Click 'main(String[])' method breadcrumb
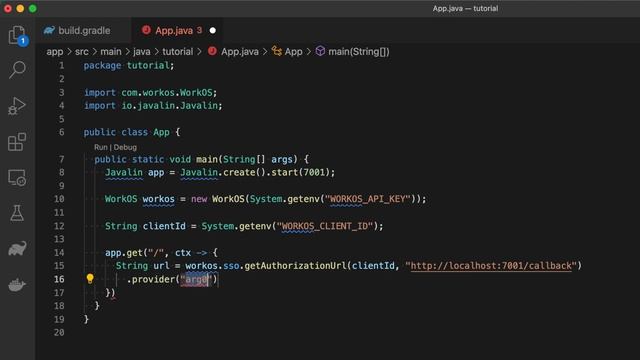Image resolution: width=640 pixels, height=360 pixels. (x=359, y=52)
